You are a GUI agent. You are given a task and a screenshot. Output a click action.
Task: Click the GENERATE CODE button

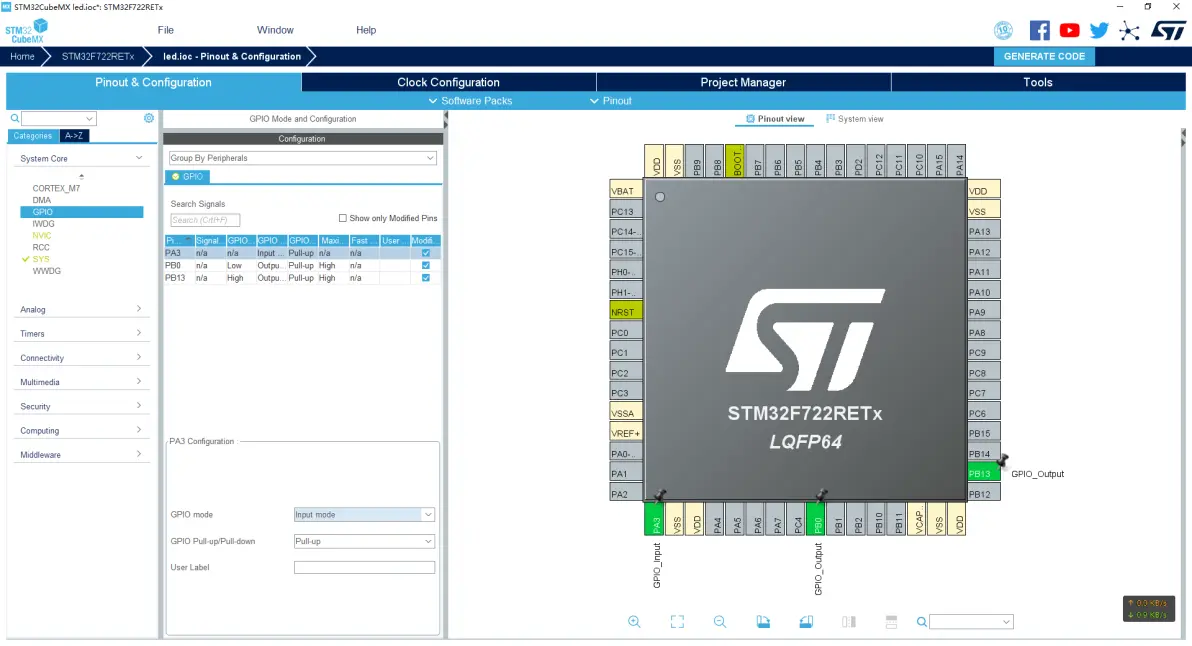[x=1044, y=56]
